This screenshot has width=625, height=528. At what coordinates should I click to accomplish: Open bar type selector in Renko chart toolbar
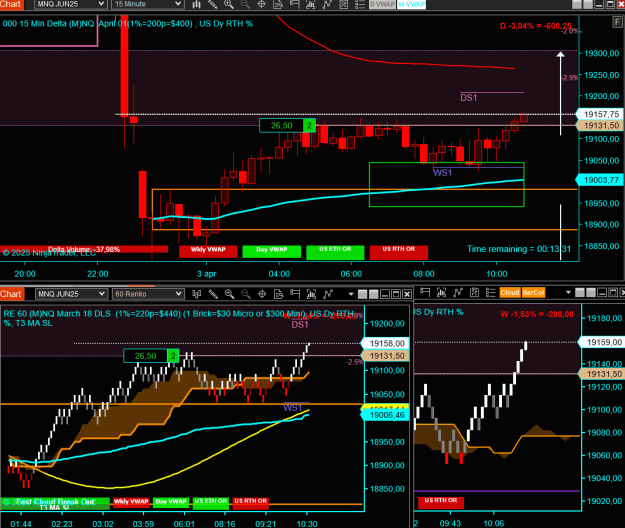click(196, 294)
